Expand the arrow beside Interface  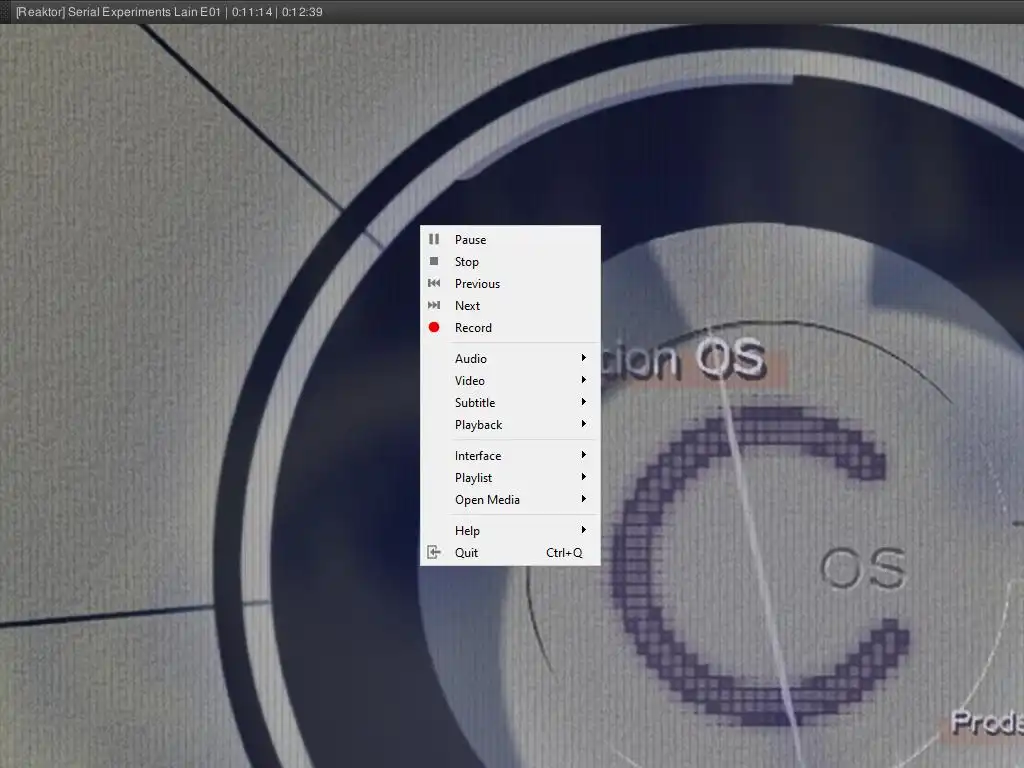click(583, 455)
